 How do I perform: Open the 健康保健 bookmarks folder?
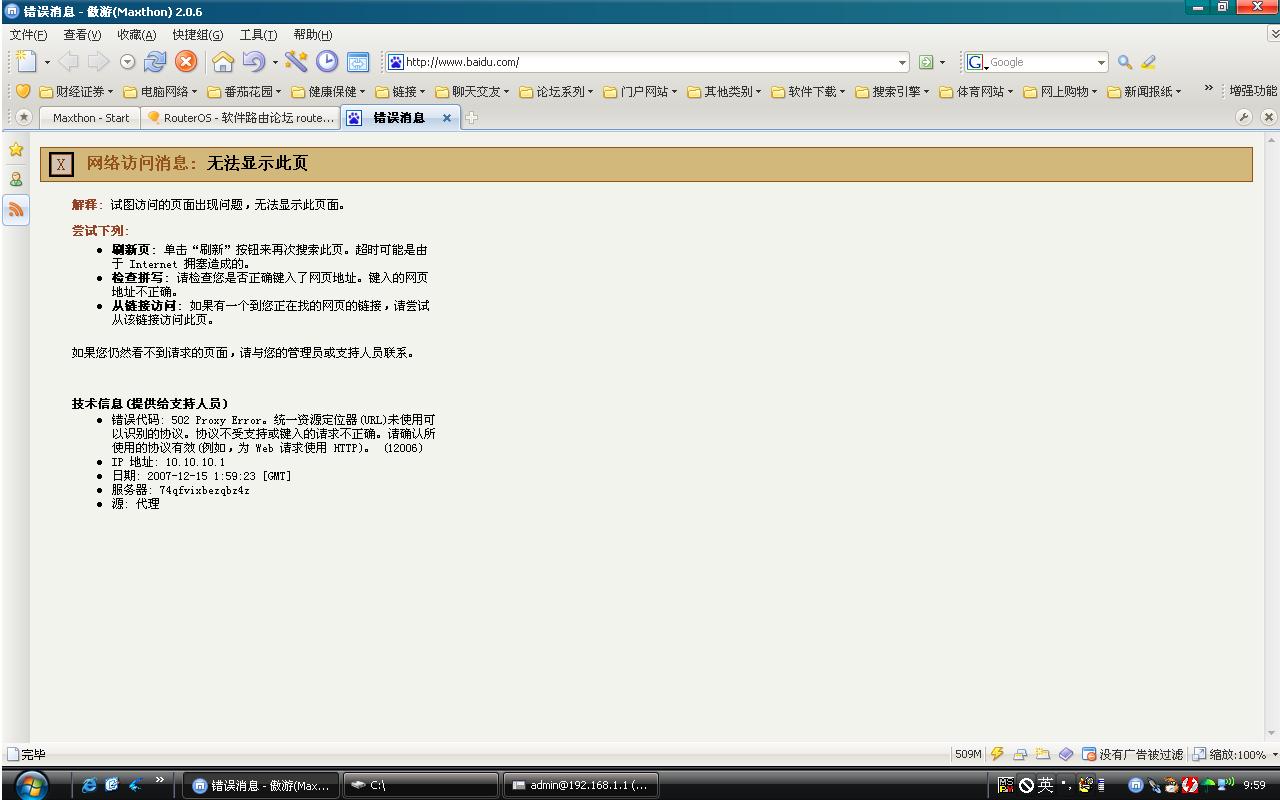(x=328, y=91)
